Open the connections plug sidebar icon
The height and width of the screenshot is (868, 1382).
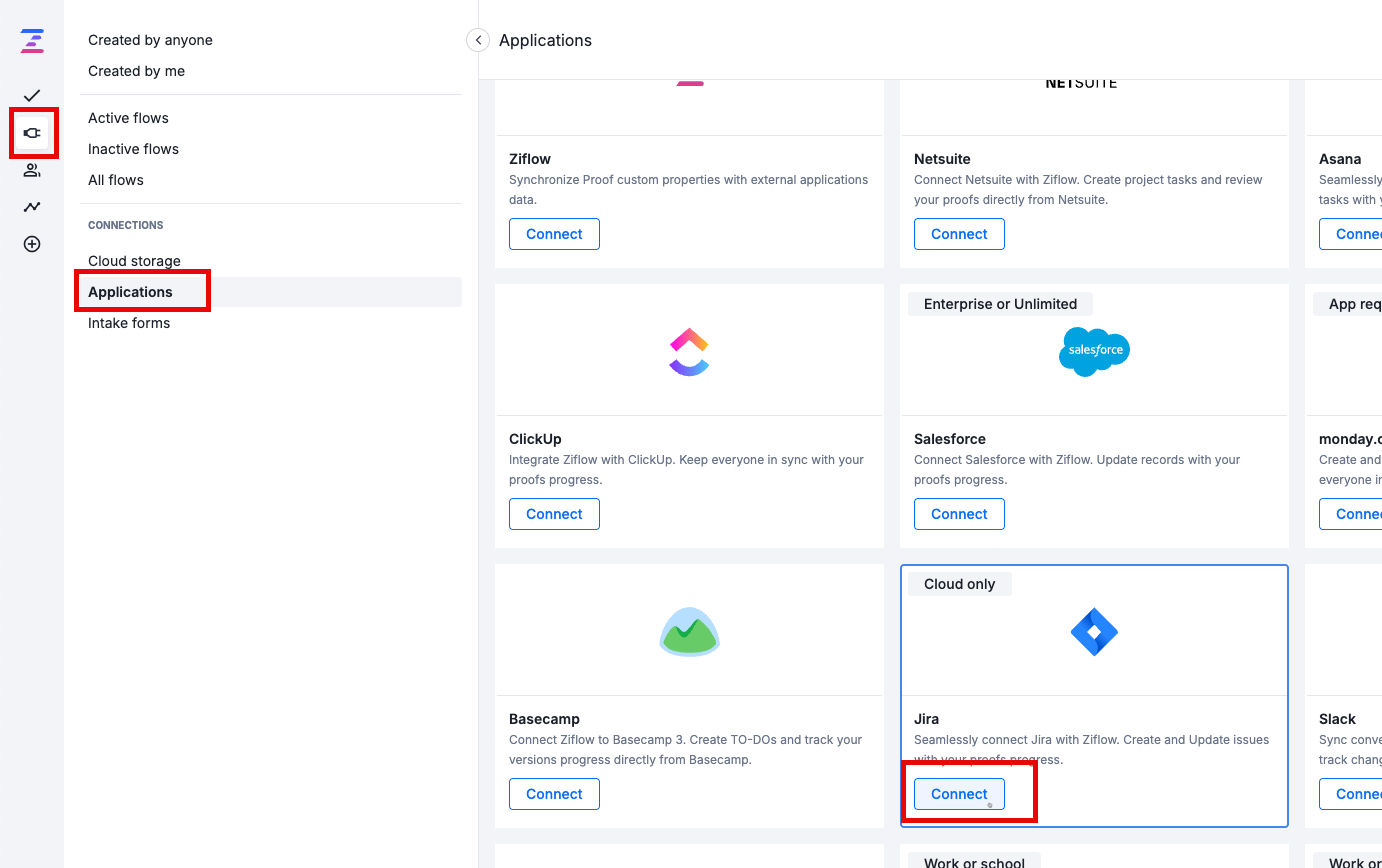point(32,132)
